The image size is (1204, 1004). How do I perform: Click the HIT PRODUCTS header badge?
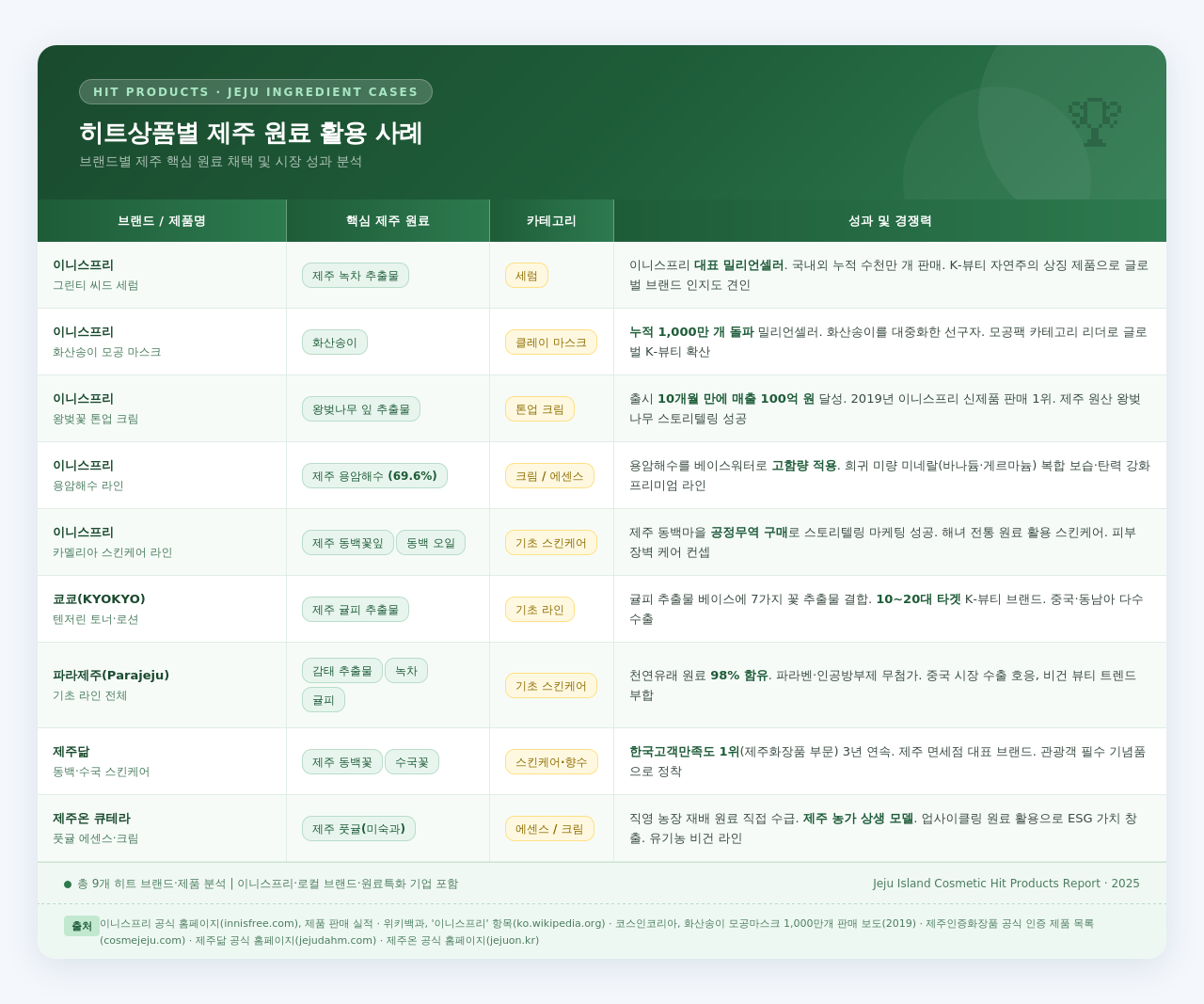[x=255, y=91]
